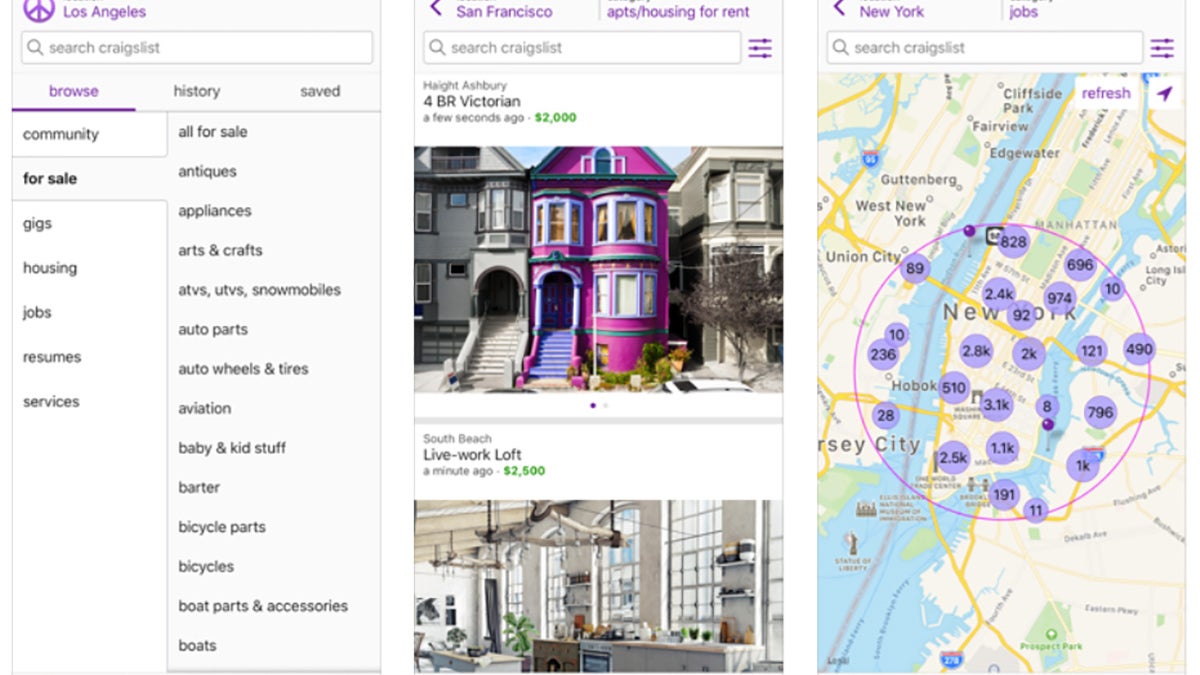Screen dimensions: 1200x675
Task: Open the barter subcategory
Action: click(x=274, y=487)
